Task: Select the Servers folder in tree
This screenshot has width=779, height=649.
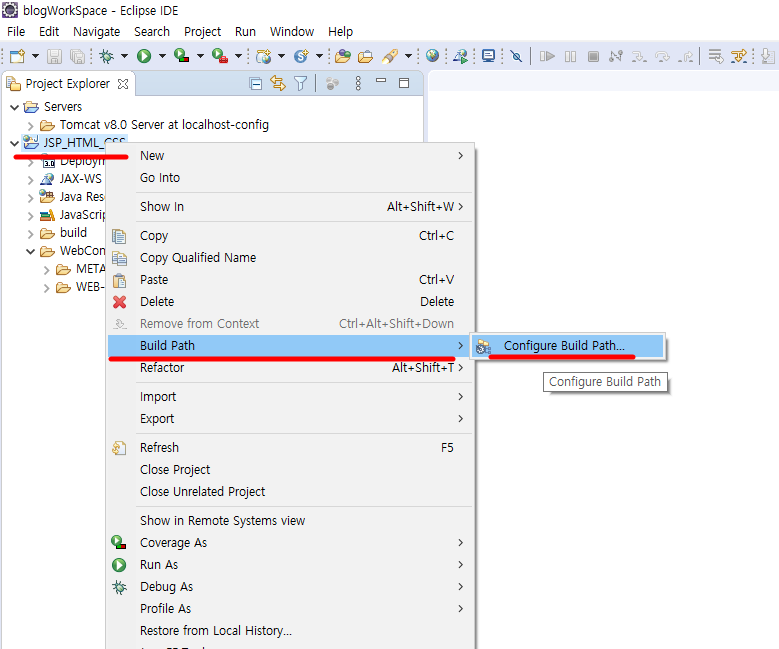Action: pos(63,107)
